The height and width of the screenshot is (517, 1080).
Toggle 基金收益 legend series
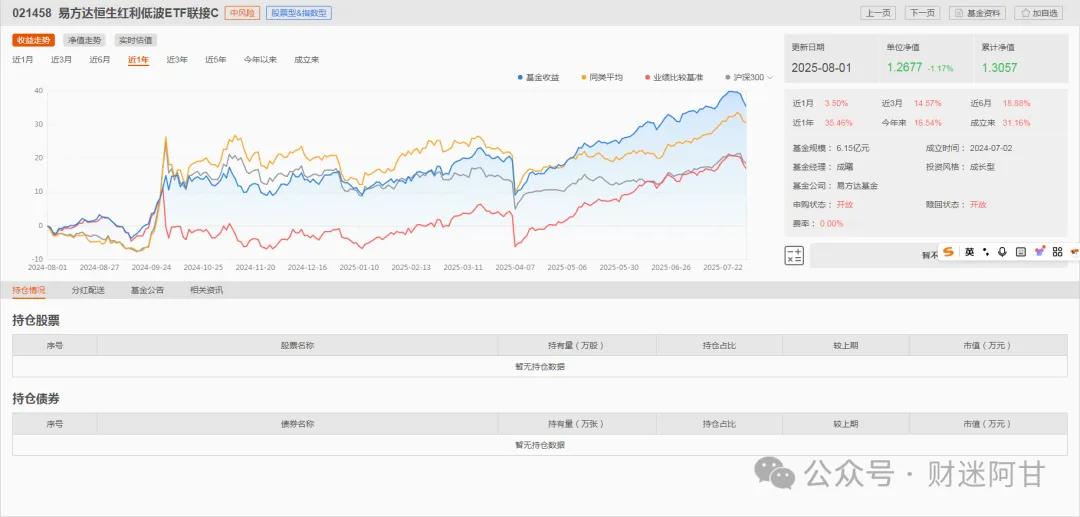coord(539,78)
